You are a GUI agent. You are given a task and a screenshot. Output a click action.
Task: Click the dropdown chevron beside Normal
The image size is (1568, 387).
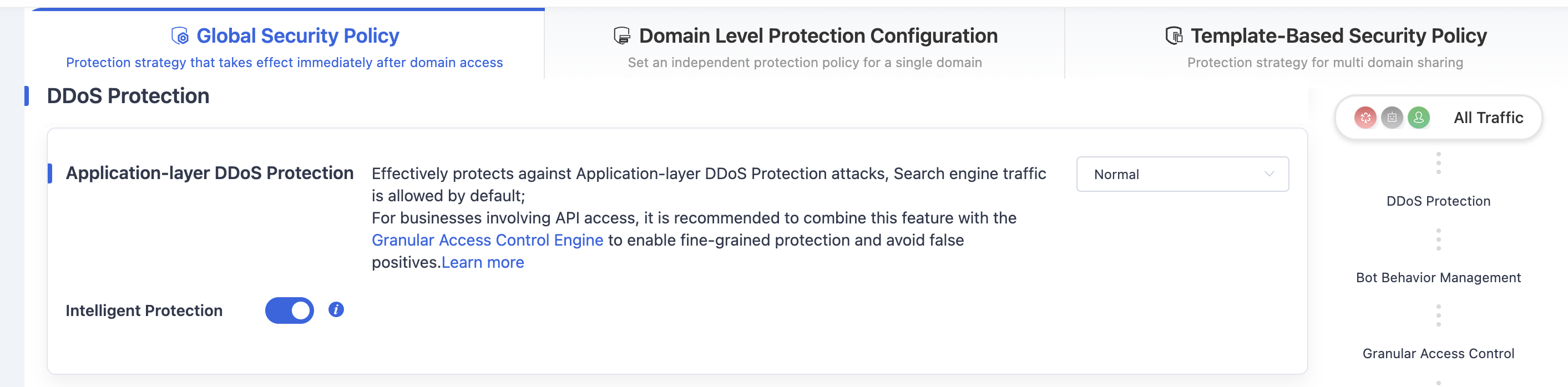point(1269,174)
